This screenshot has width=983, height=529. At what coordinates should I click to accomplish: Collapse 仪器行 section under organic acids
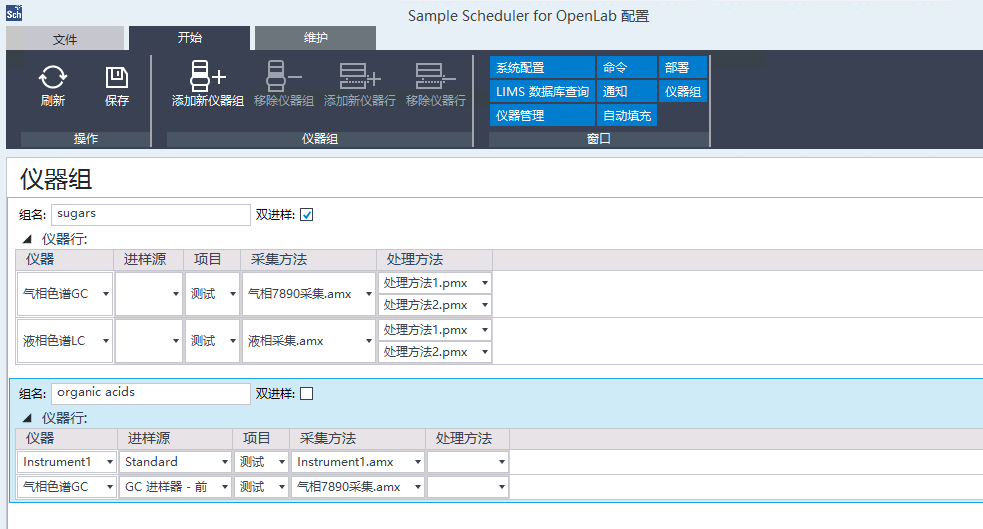point(27,418)
